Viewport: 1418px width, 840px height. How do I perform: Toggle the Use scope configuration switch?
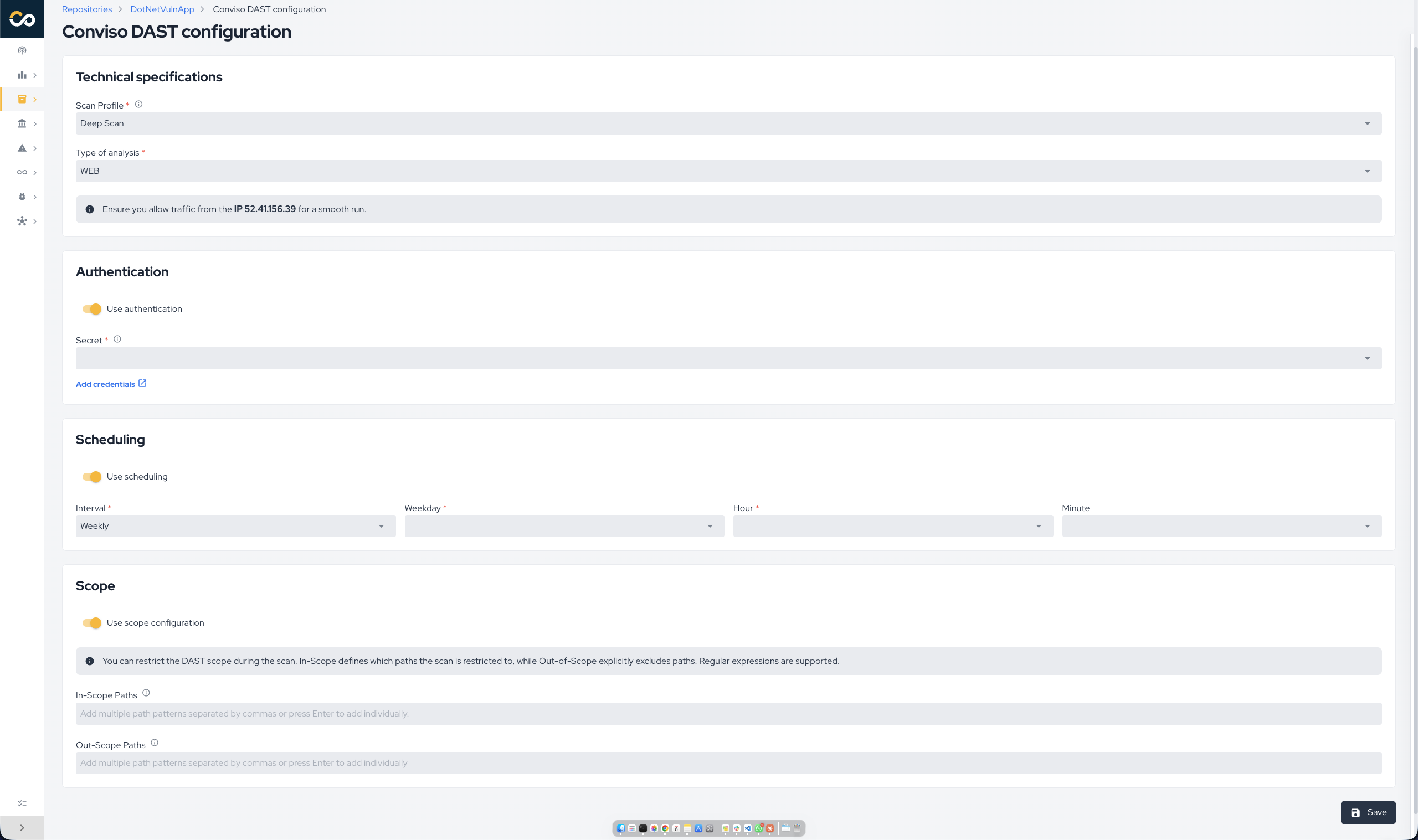pyautogui.click(x=92, y=622)
